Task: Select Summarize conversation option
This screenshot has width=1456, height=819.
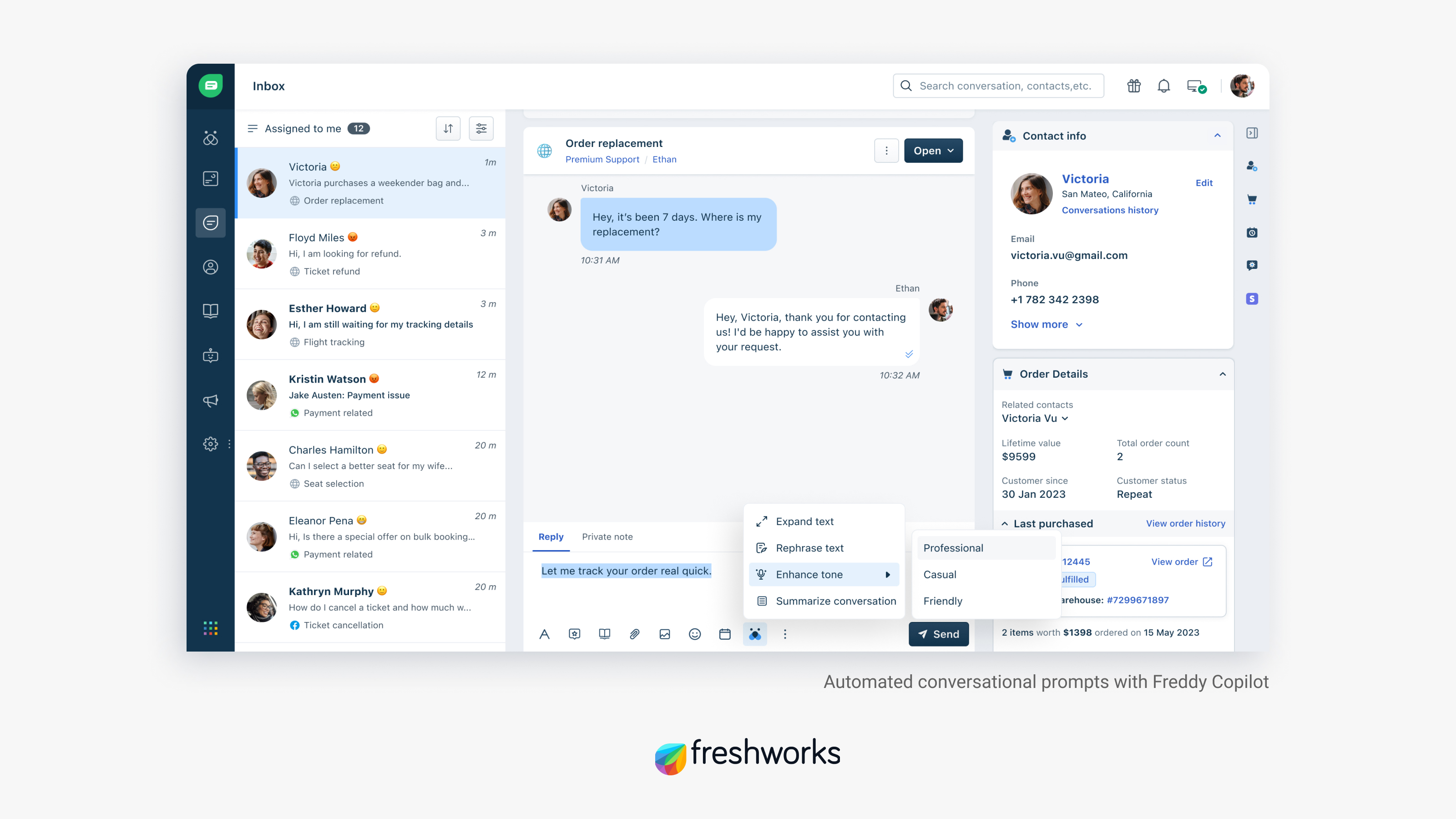Action: 836,601
